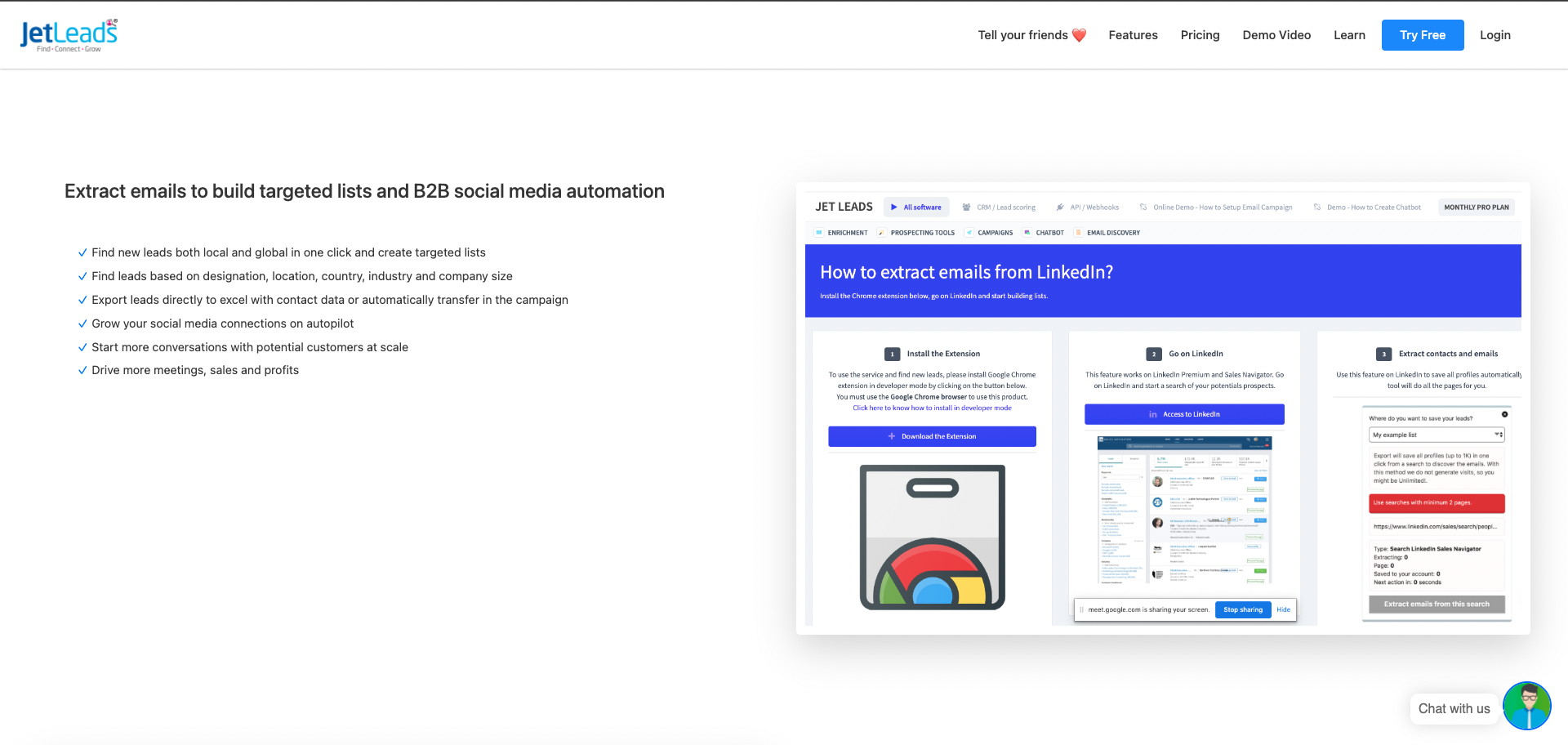
Task: Click the LinkedIn Sales Navigator screenshot thumbnail
Action: [x=1184, y=510]
